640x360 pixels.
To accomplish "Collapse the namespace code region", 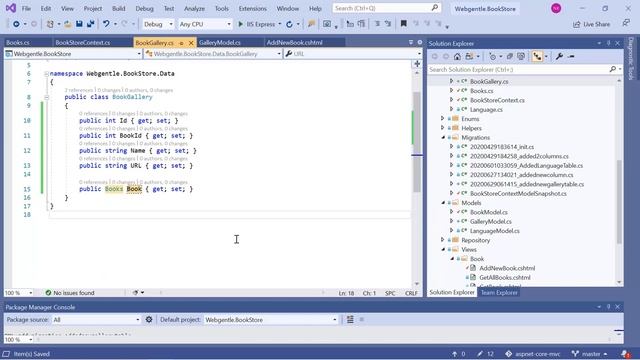I will 46,74.
